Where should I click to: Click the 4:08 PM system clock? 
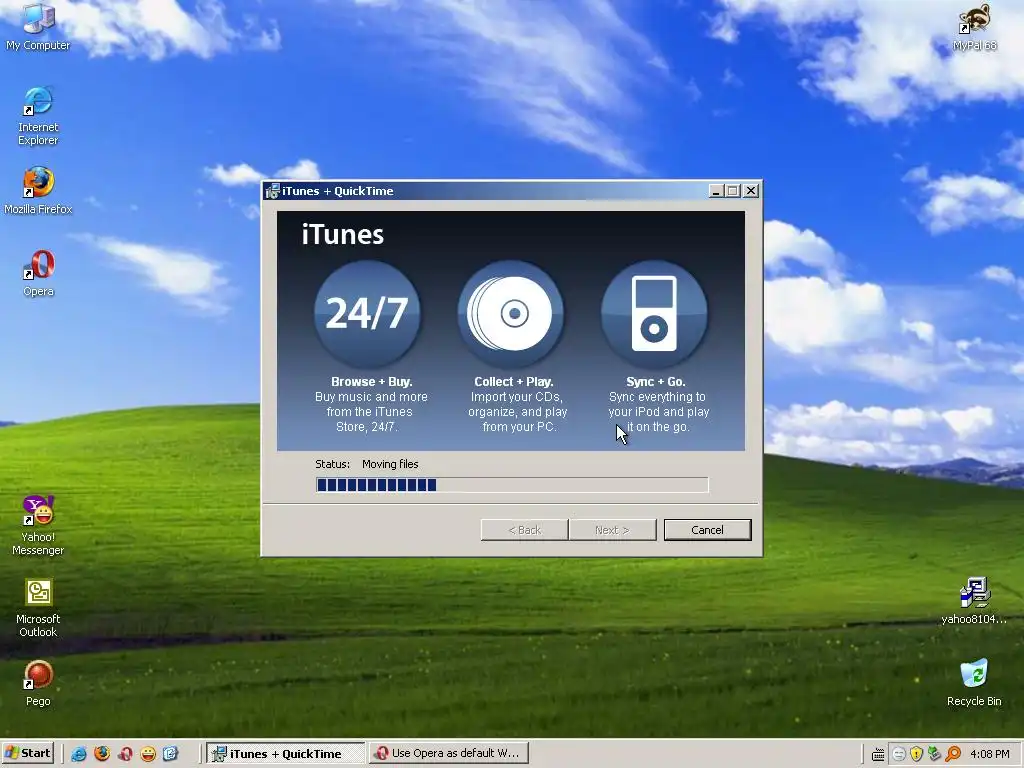(989, 754)
